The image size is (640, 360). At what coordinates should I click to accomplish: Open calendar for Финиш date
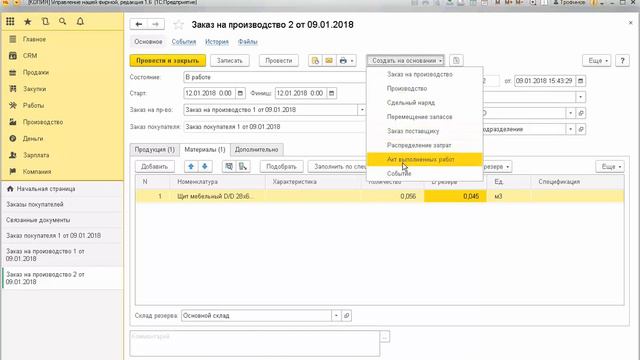(x=331, y=93)
